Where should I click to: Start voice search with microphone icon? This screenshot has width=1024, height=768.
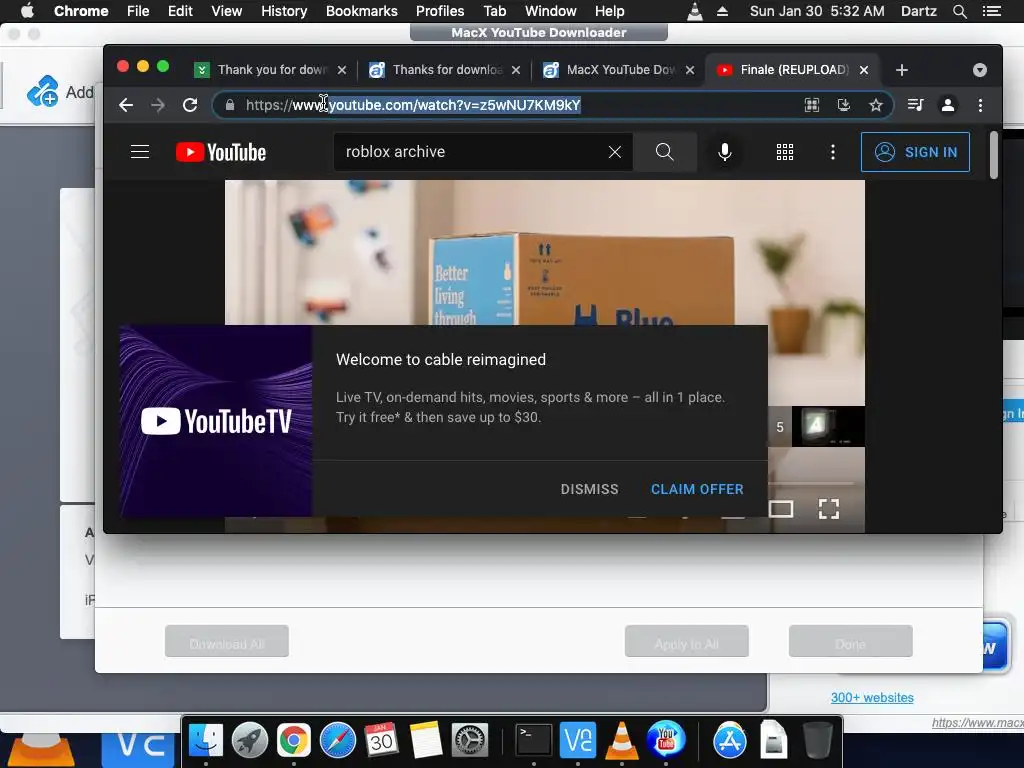(x=724, y=152)
